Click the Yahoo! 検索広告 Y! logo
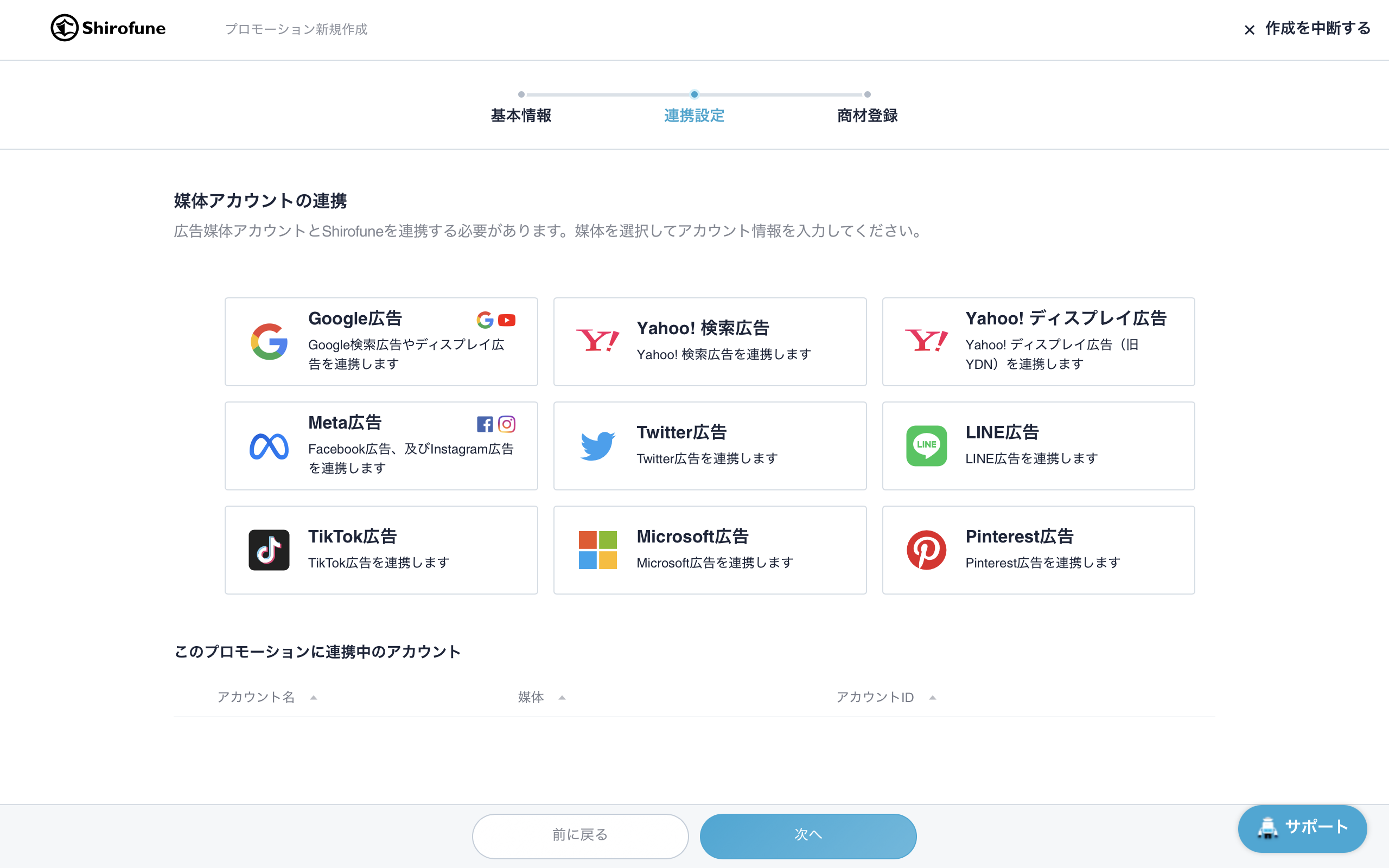Image resolution: width=1389 pixels, height=868 pixels. pos(597,341)
